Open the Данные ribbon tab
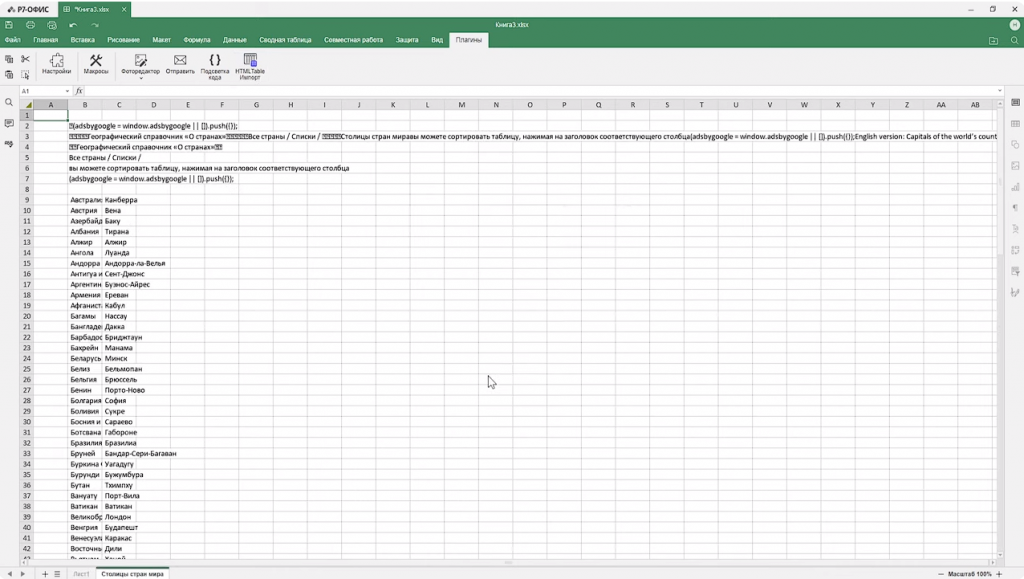The image size is (1024, 579). 235,40
